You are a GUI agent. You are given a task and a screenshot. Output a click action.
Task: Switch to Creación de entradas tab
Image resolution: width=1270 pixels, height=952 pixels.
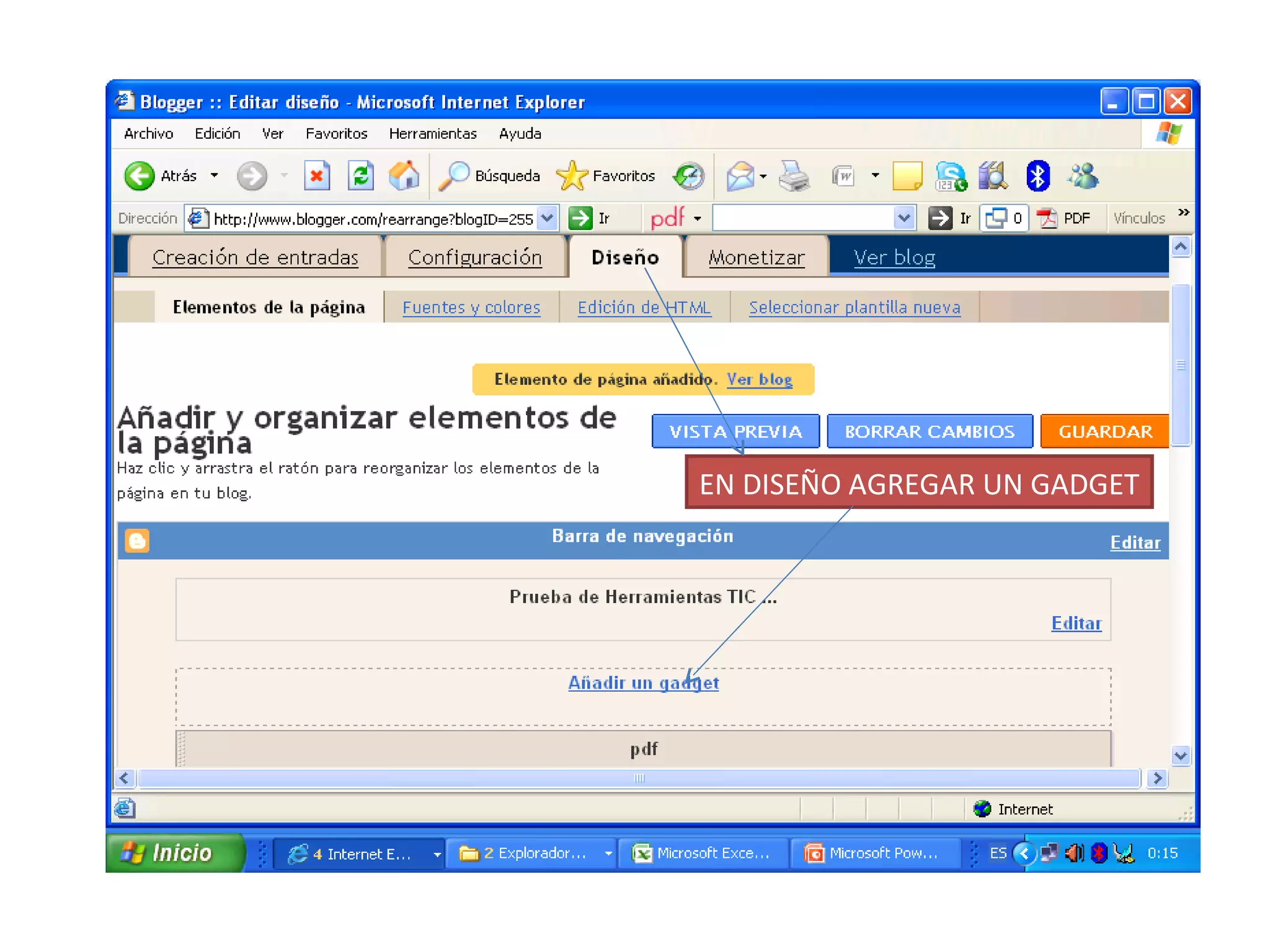(255, 257)
